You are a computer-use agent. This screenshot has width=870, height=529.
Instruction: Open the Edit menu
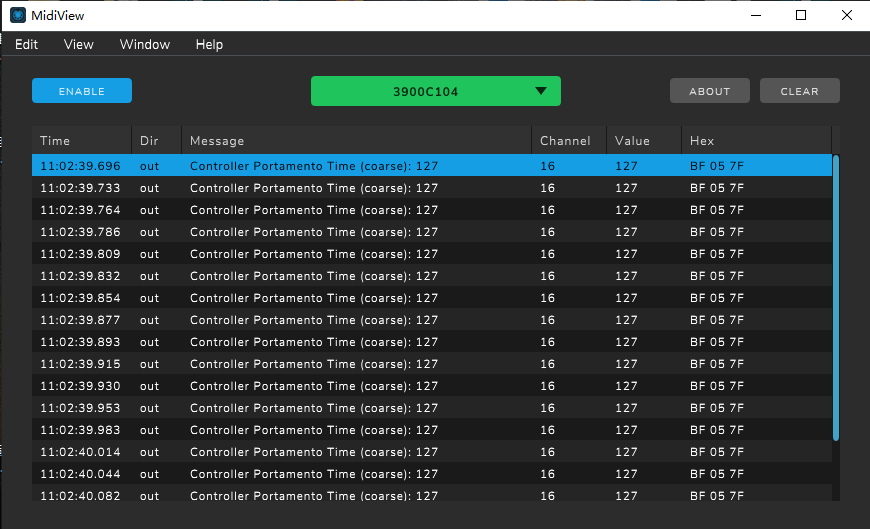[x=27, y=44]
